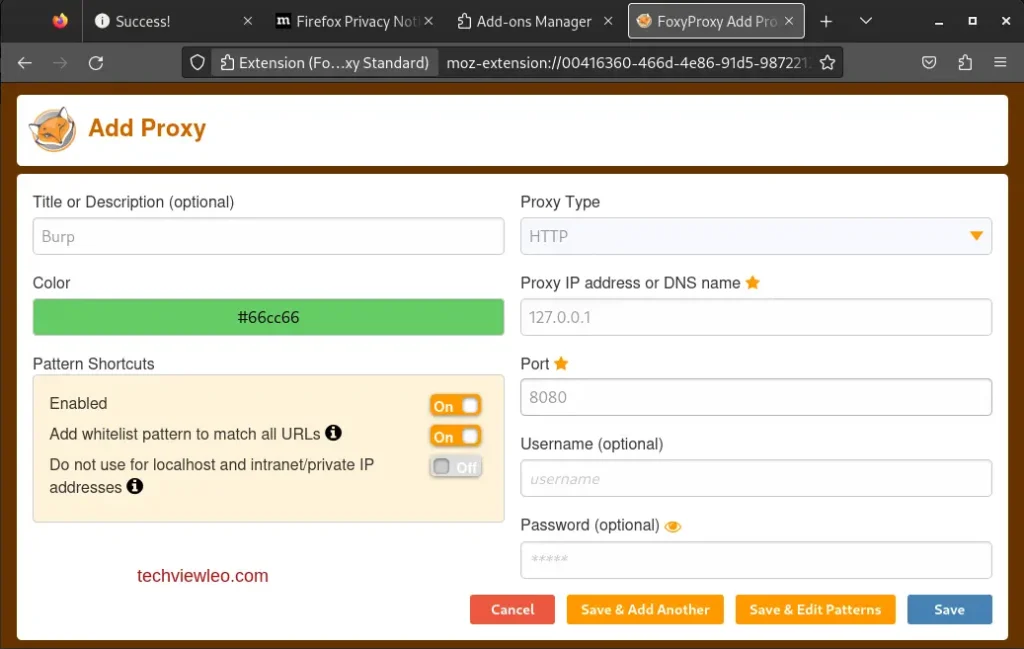Open the Extensions puzzle-piece panel
Image resolution: width=1024 pixels, height=649 pixels.
(964, 62)
